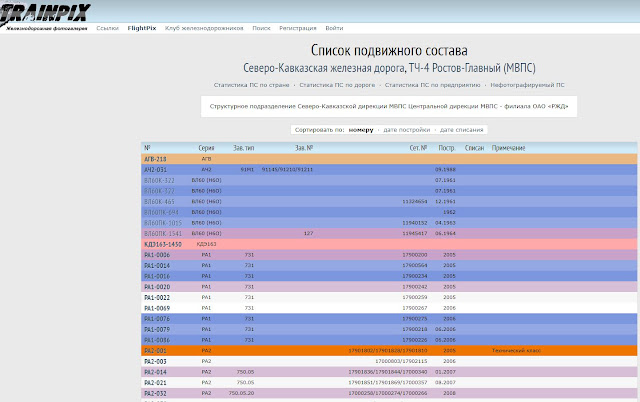640x402 pixels.
Task: Click heading Список подвижного состава
Action: click(389, 51)
